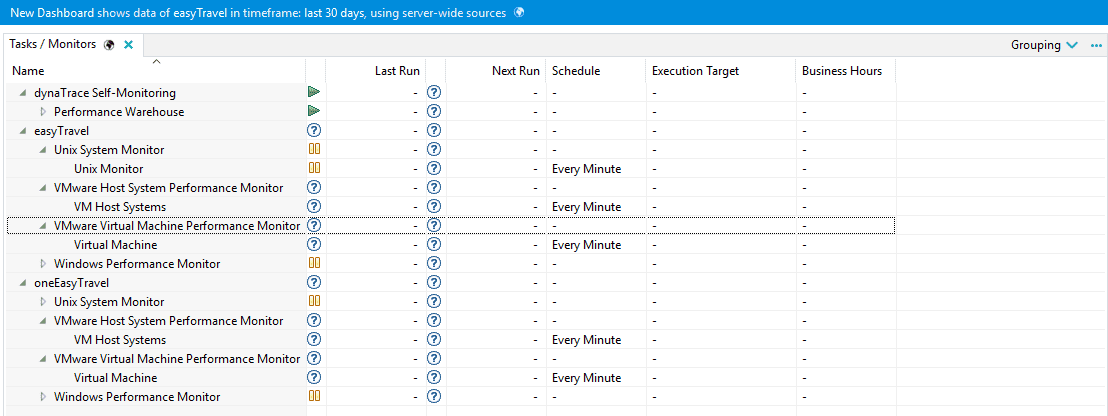The width and height of the screenshot is (1108, 416).
Task: Click the globe icon in the dashboard title bar
Action: pyautogui.click(x=519, y=13)
